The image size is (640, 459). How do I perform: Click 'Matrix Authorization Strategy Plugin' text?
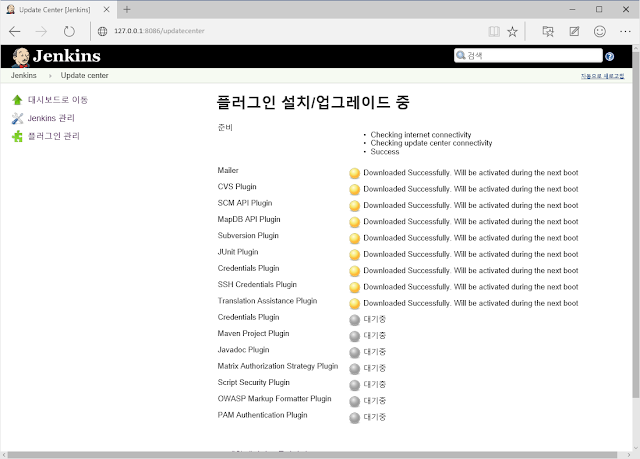coord(278,366)
